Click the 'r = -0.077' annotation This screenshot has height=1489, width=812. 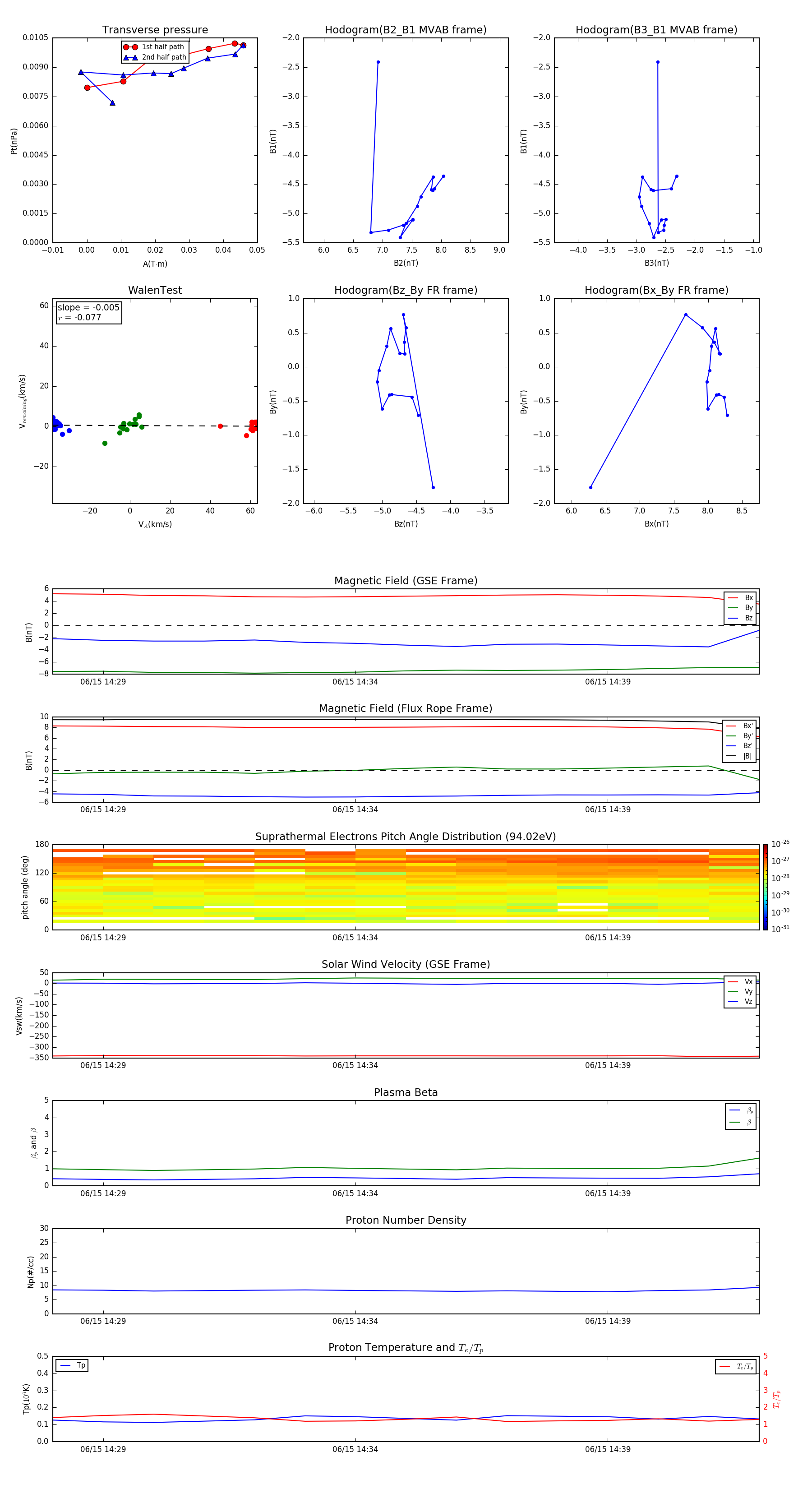[80, 317]
